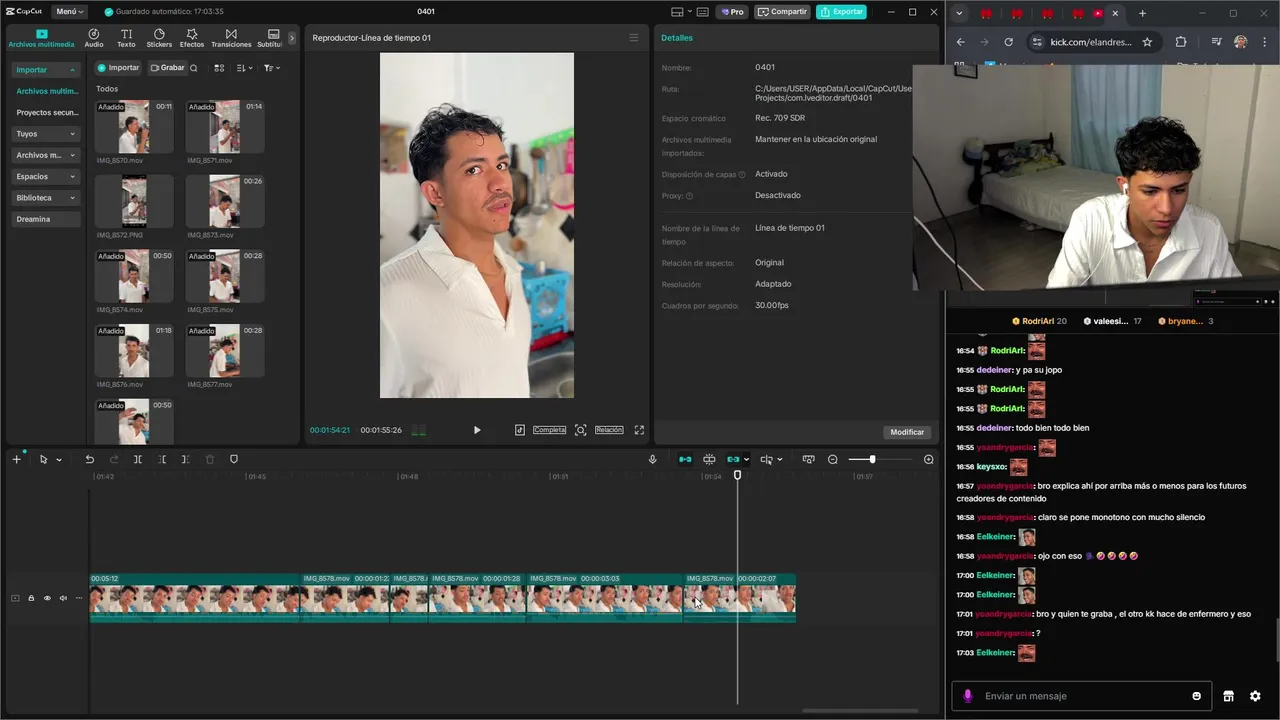Select the IMG_8573.mov thumbnail
This screenshot has width=1280, height=720.
click(x=225, y=201)
